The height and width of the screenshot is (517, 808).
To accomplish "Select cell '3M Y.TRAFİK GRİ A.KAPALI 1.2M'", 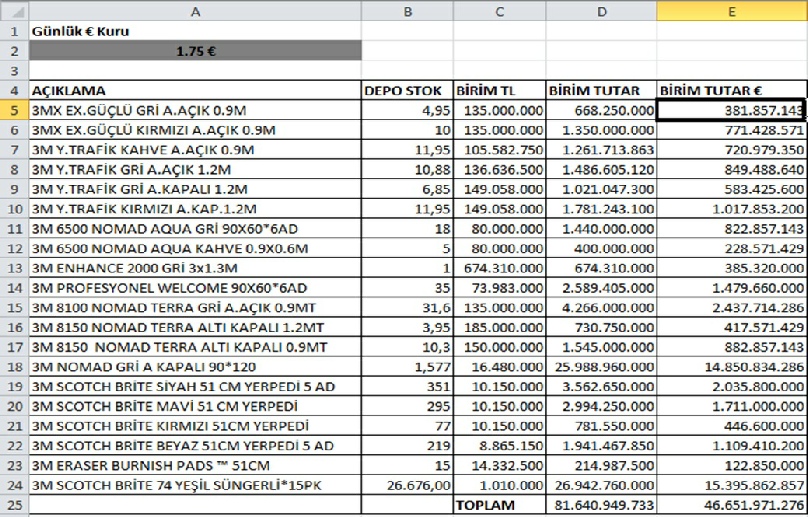I will (x=195, y=189).
